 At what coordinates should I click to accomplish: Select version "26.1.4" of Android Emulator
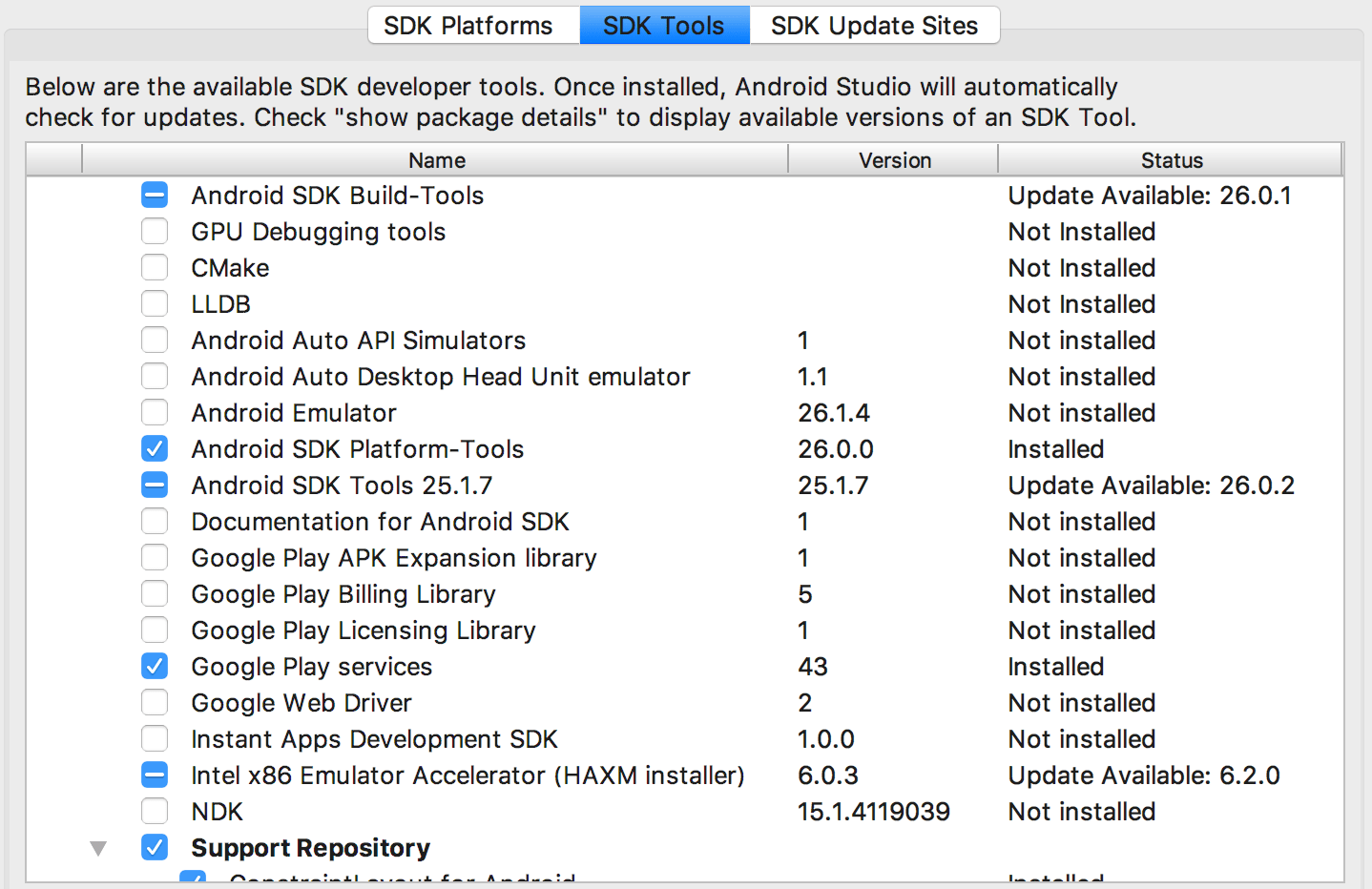click(x=834, y=413)
